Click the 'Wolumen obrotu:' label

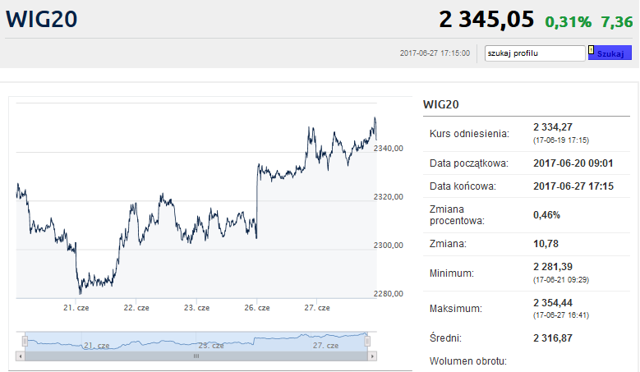[x=468, y=361]
